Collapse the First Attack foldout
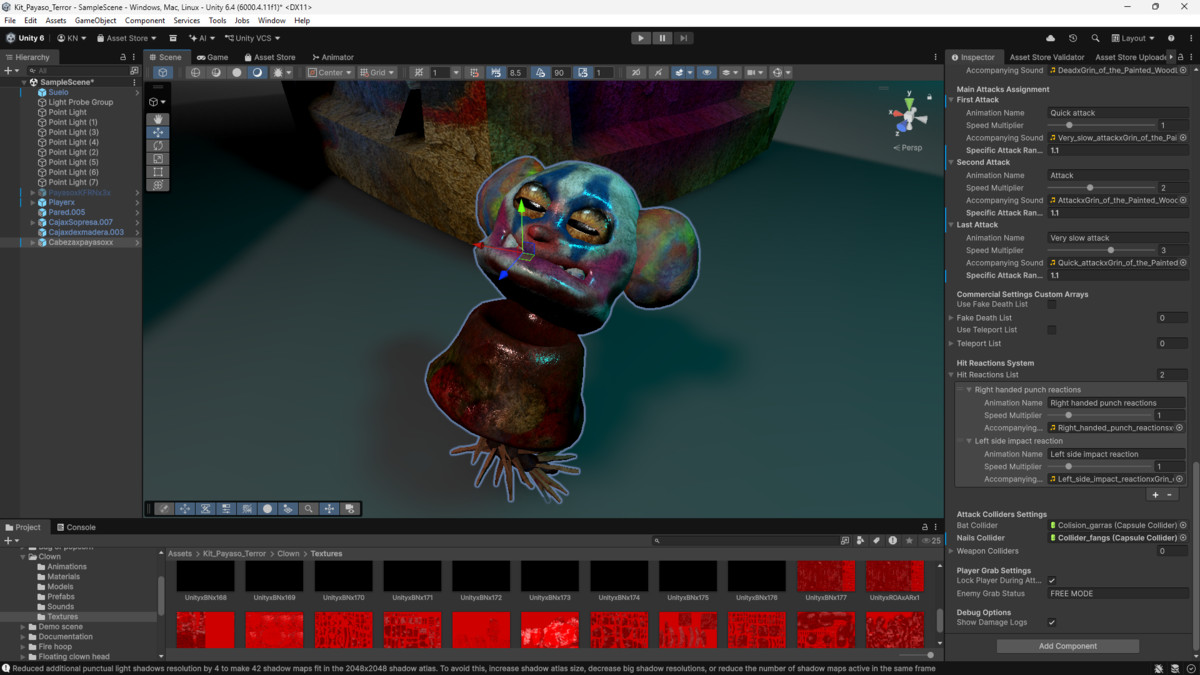The height and width of the screenshot is (675, 1200). 951,100
